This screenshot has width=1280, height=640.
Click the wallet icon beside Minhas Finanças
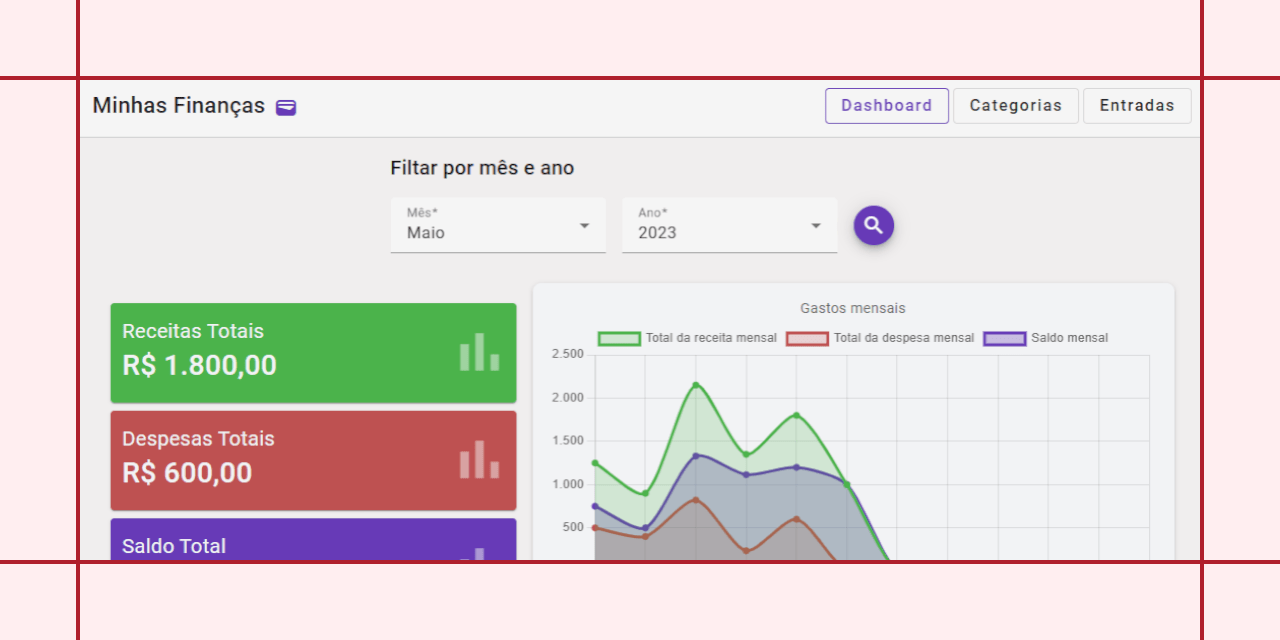[286, 107]
